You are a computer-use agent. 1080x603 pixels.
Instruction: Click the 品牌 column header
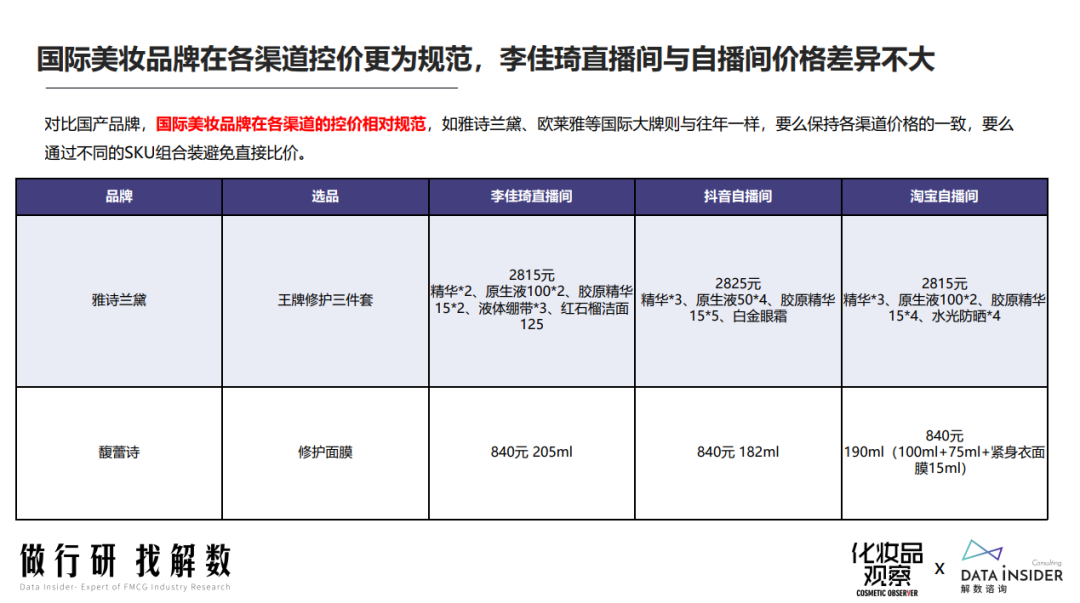coord(119,196)
